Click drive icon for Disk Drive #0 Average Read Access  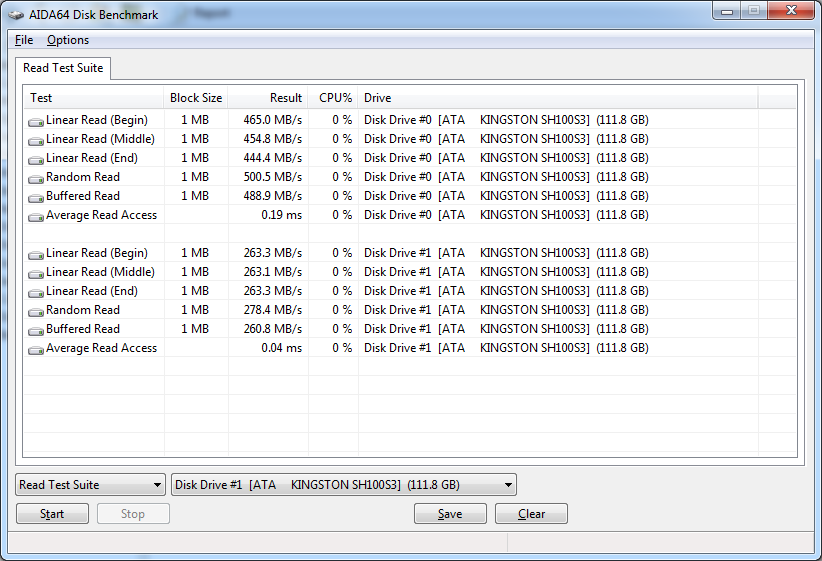[x=36, y=217]
